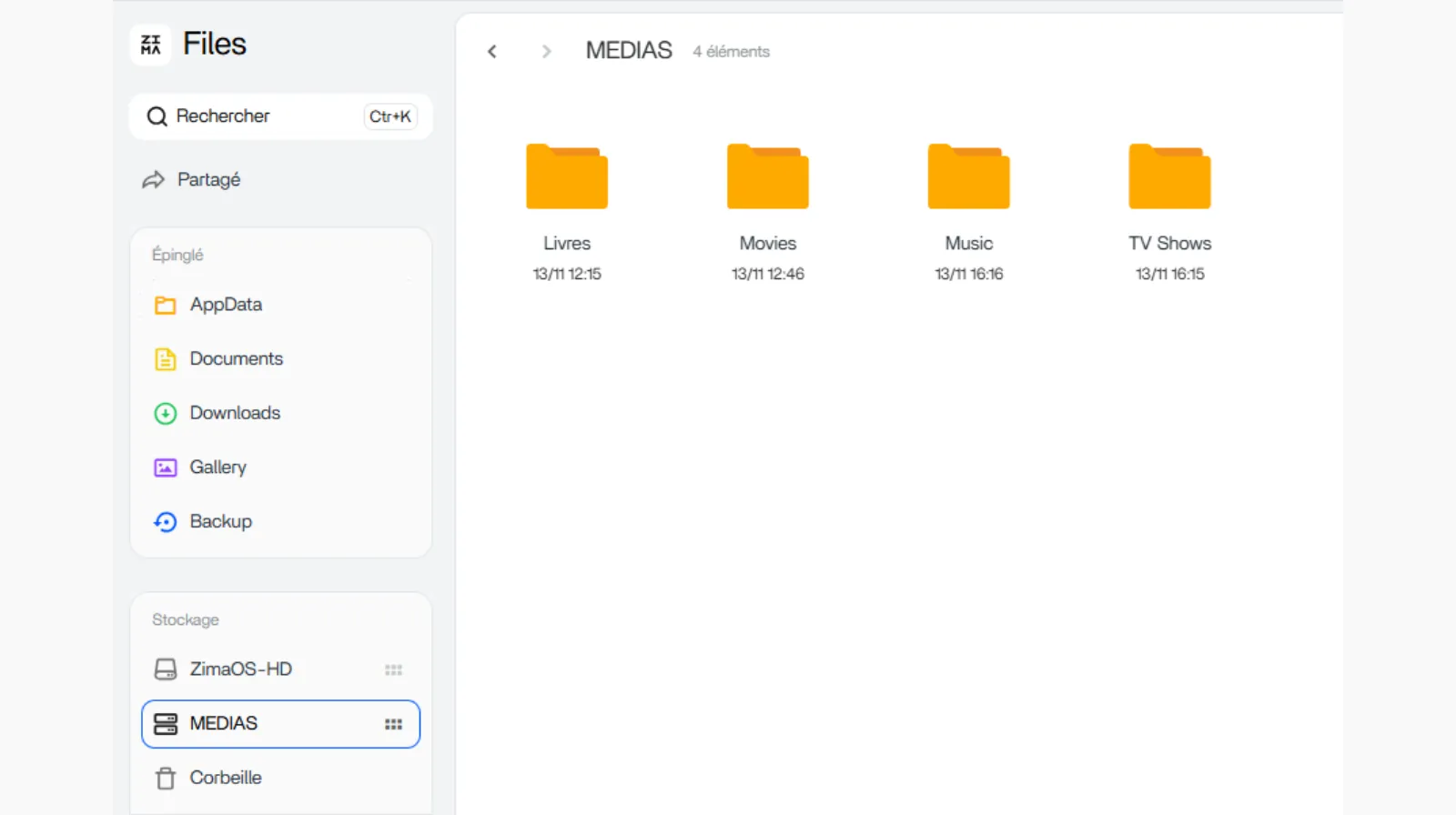Open Gallery from the sidebar
The height and width of the screenshot is (815, 1456).
tap(217, 468)
